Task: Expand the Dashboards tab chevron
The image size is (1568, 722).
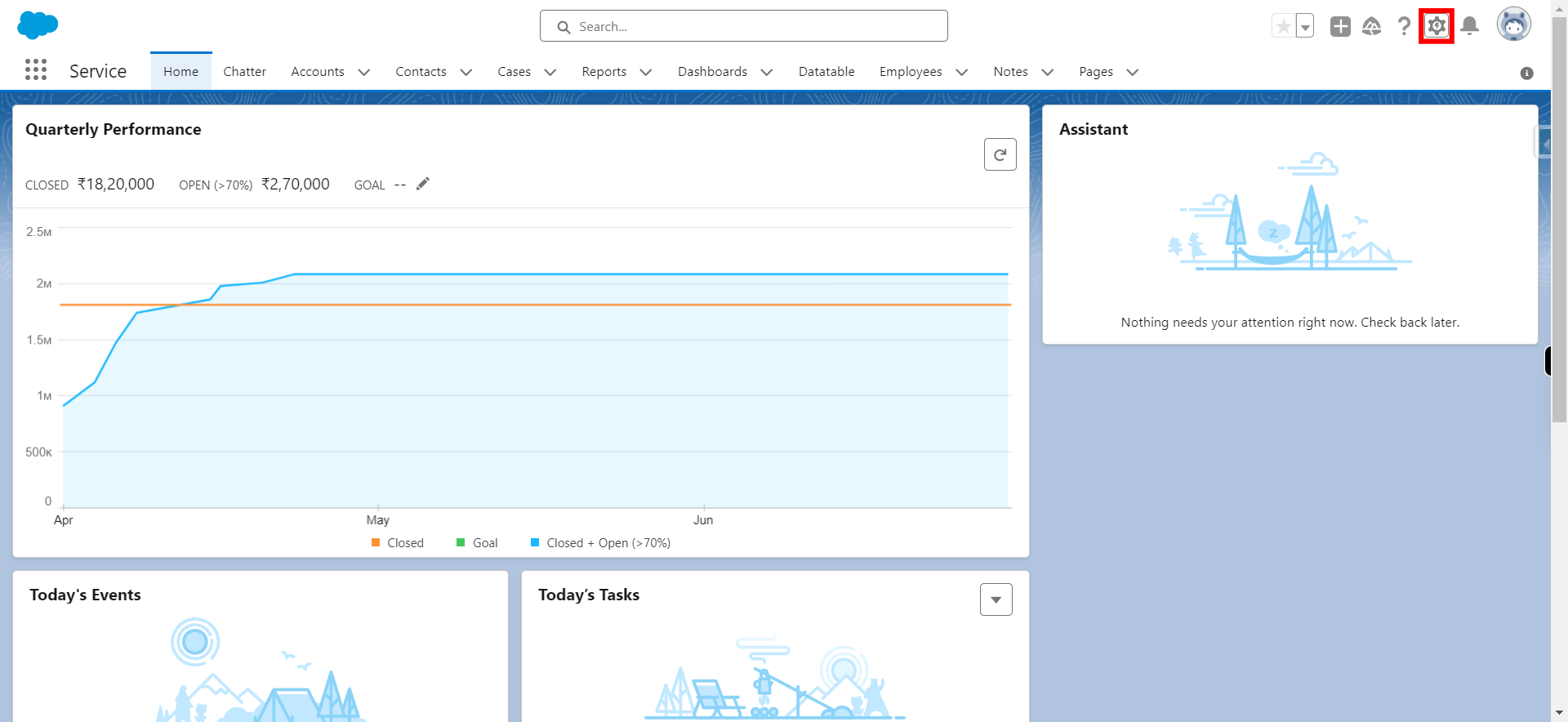Action: [x=767, y=73]
